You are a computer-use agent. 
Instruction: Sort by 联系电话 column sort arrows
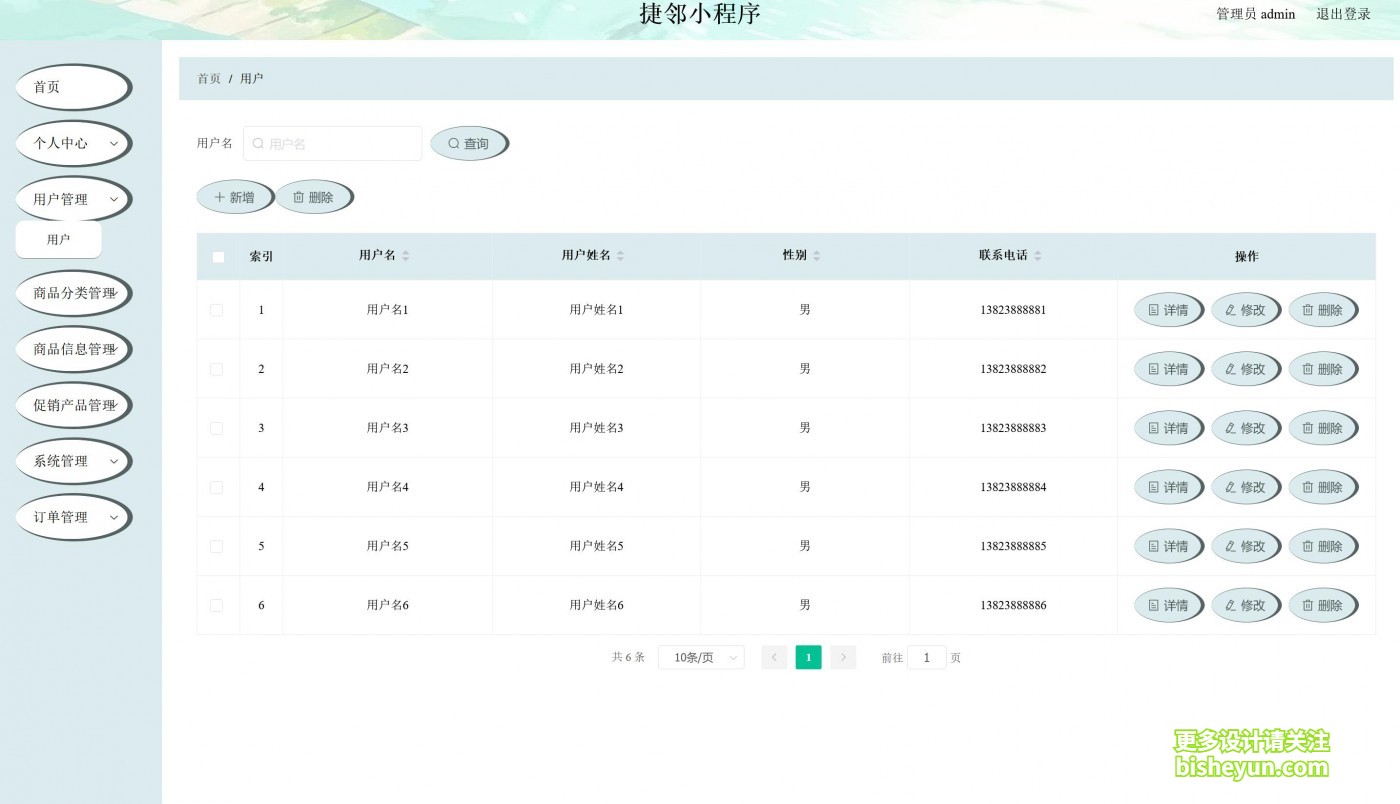tap(1037, 256)
